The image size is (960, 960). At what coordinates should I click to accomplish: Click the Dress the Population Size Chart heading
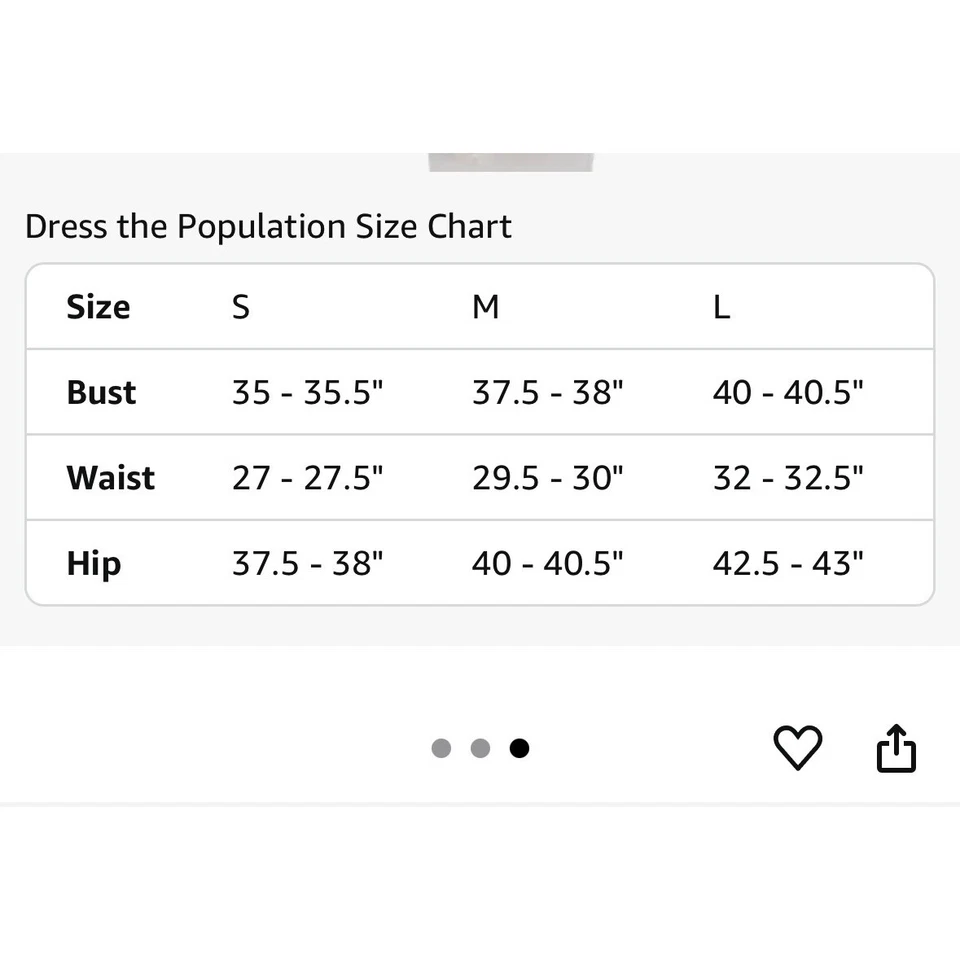268,226
